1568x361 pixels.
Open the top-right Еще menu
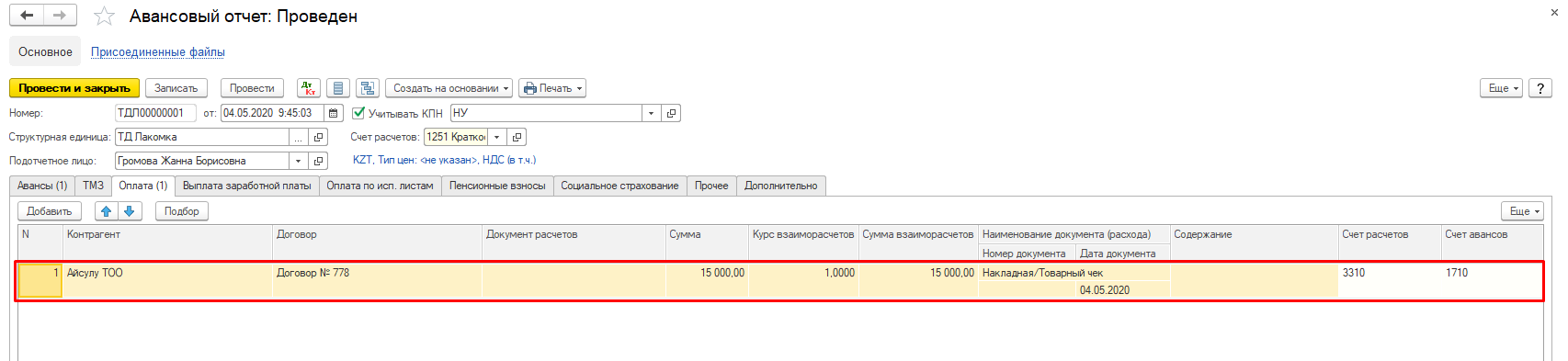coord(1502,88)
